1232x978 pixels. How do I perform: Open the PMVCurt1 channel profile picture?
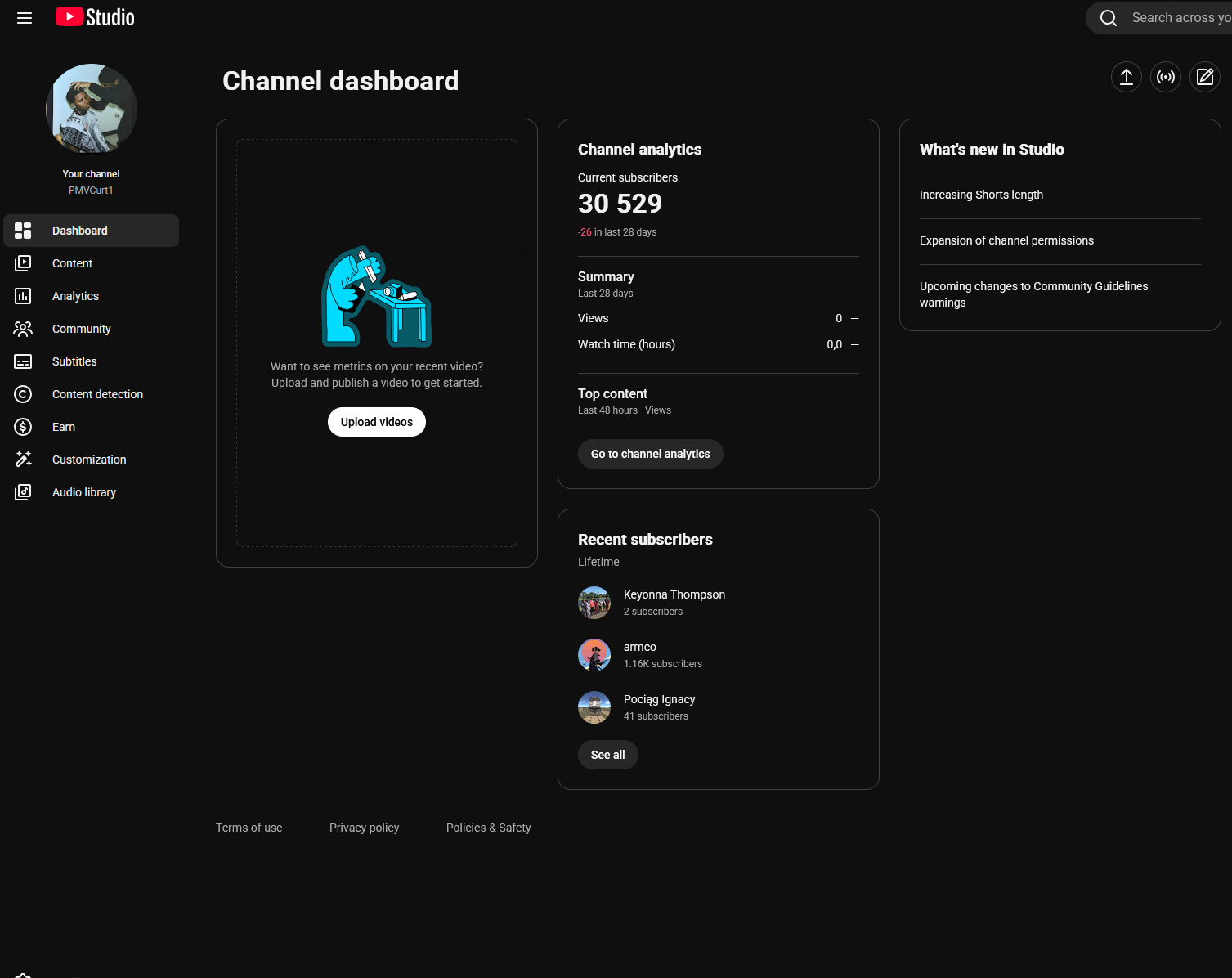click(92, 110)
